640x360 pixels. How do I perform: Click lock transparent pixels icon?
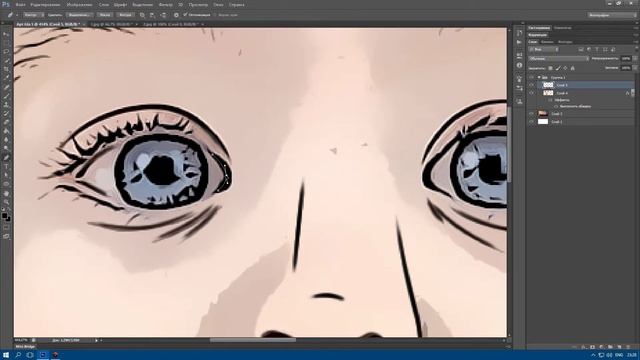point(551,68)
